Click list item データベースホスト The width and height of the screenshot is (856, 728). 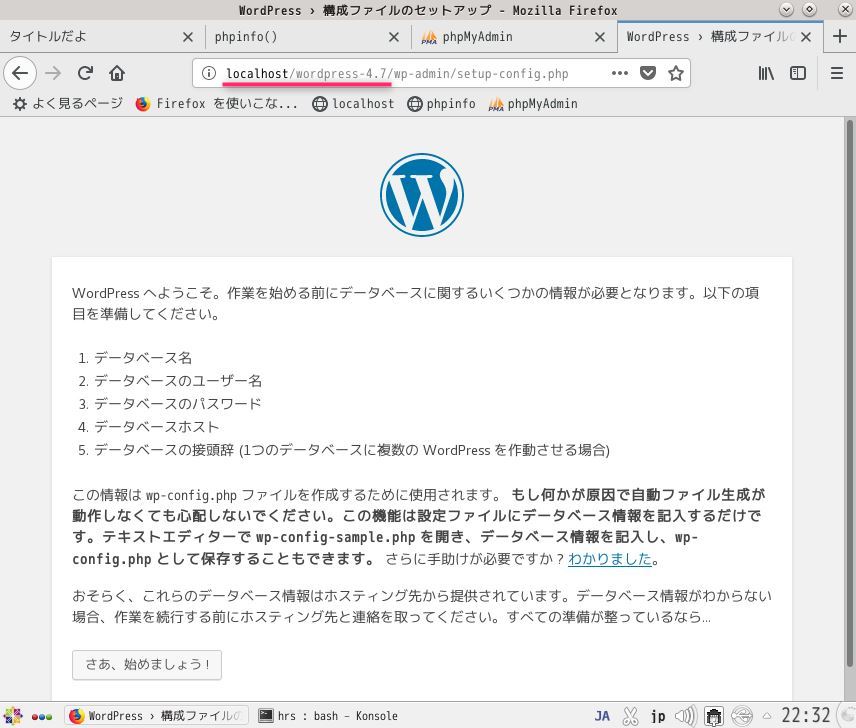[x=157, y=427]
